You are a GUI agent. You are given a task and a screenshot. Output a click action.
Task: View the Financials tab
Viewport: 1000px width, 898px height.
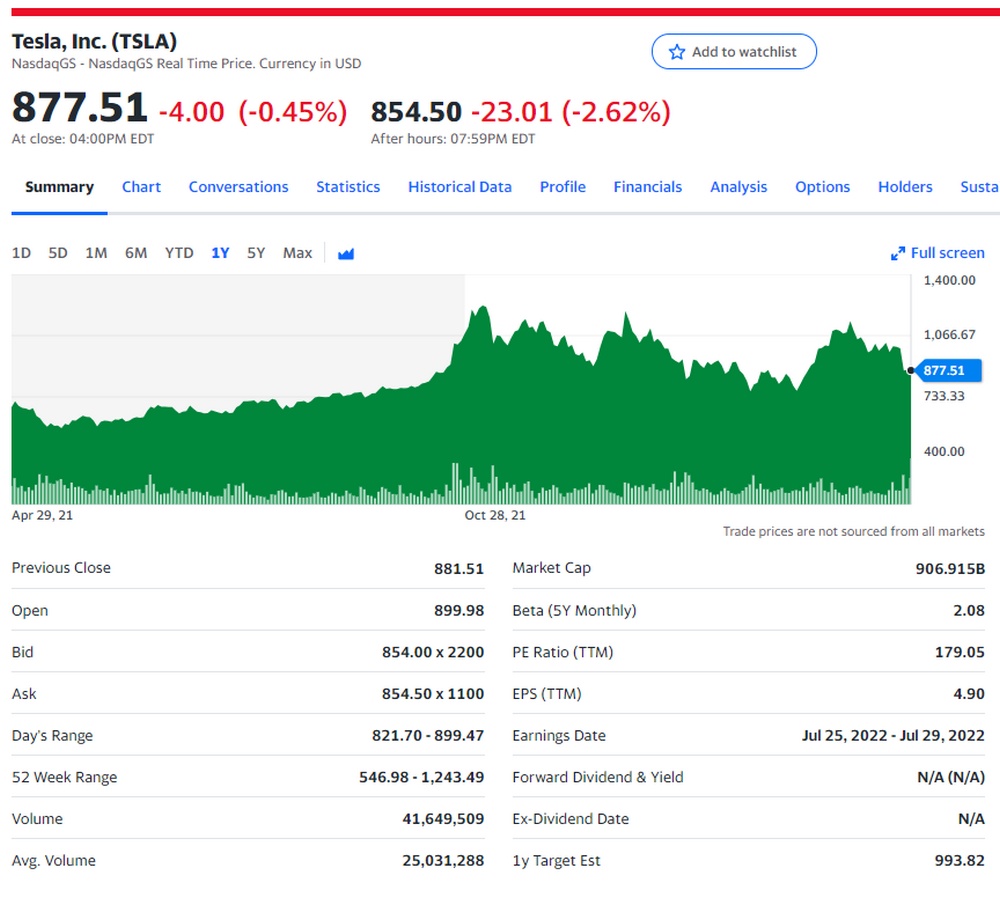[x=647, y=187]
